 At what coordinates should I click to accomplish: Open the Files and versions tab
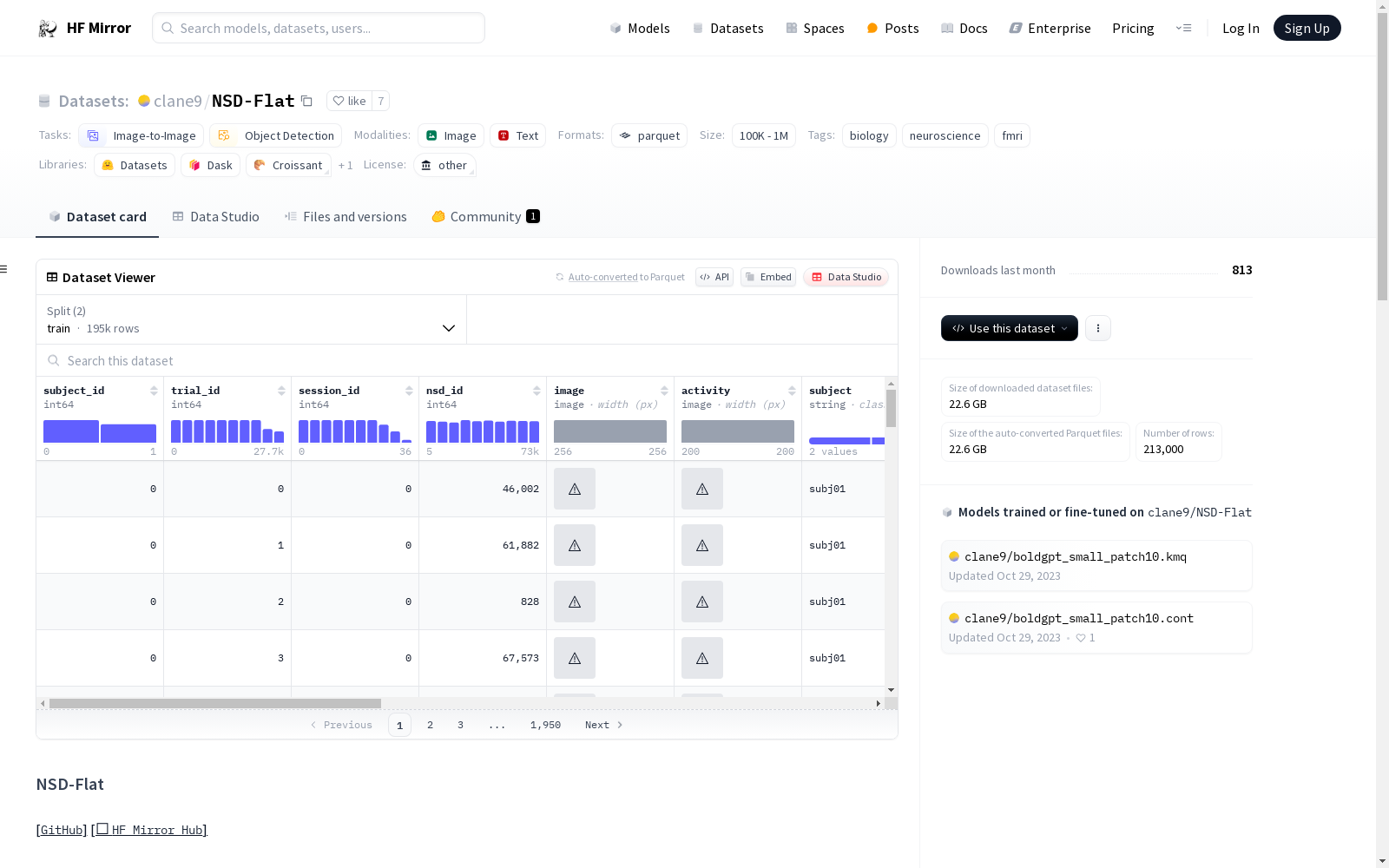(346, 217)
